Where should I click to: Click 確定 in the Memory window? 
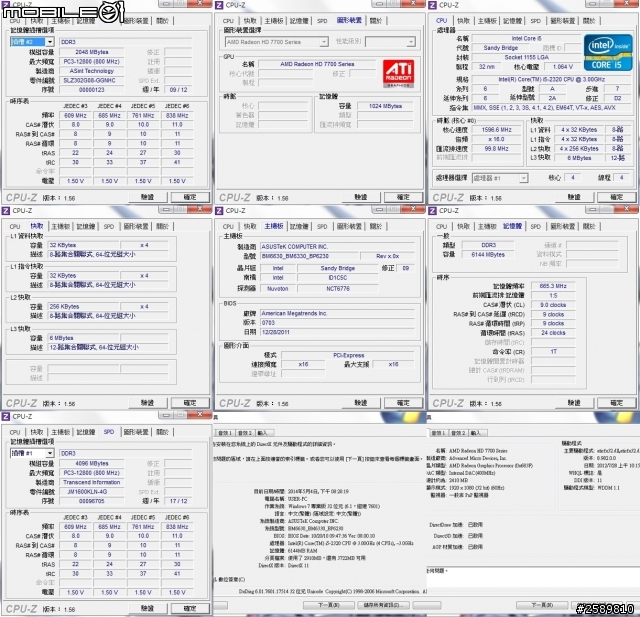point(617,403)
